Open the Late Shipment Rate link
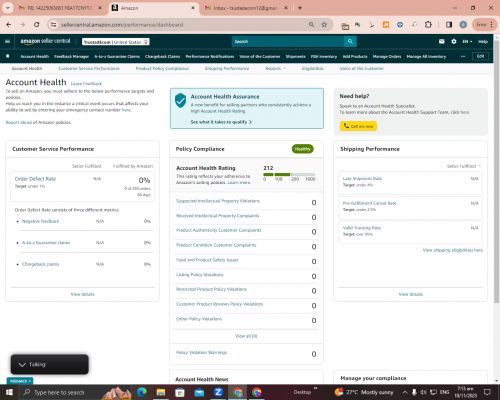This screenshot has height=400, width=500. (x=362, y=179)
